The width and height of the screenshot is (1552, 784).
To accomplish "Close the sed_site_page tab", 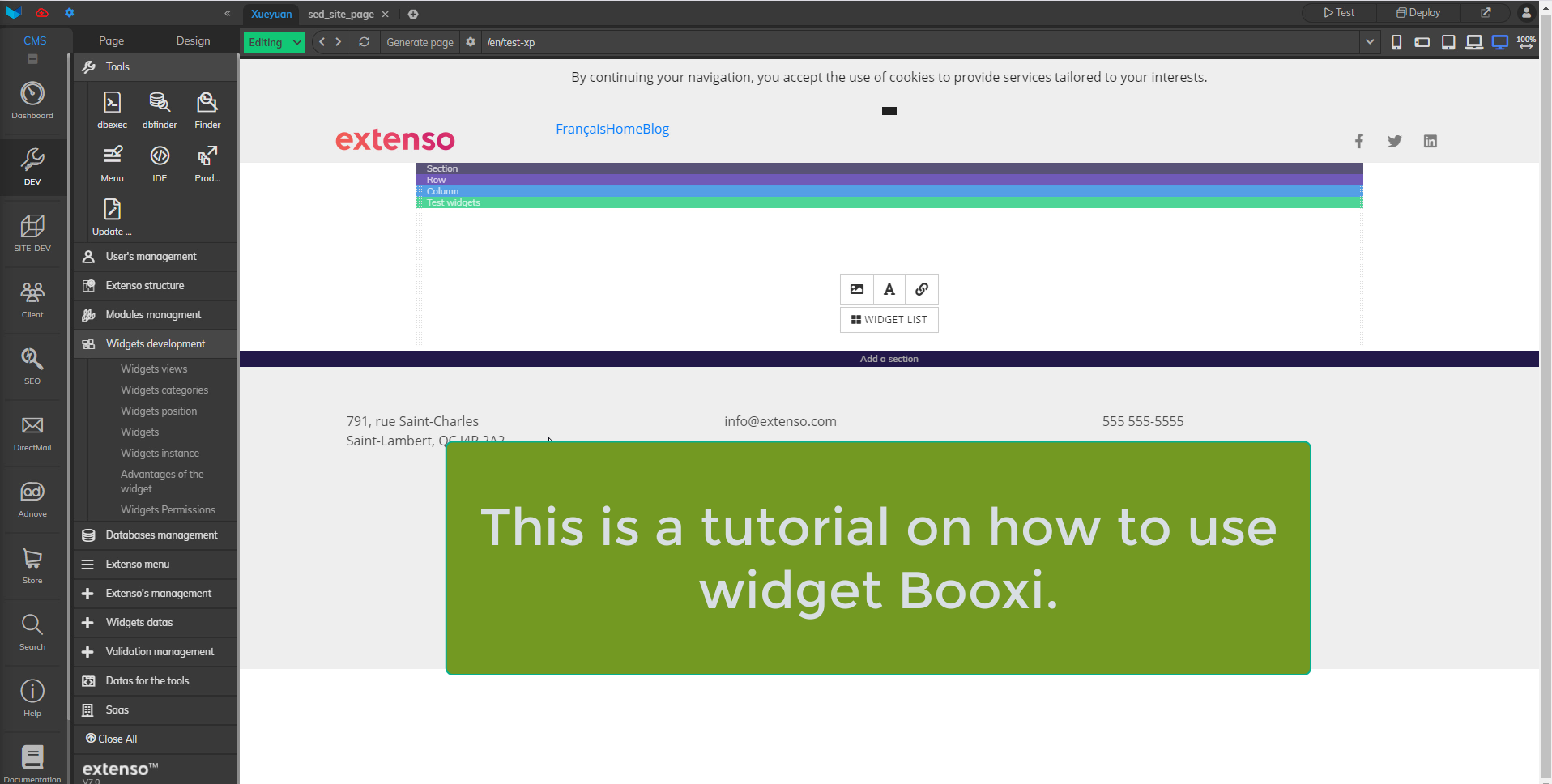I will [x=386, y=14].
